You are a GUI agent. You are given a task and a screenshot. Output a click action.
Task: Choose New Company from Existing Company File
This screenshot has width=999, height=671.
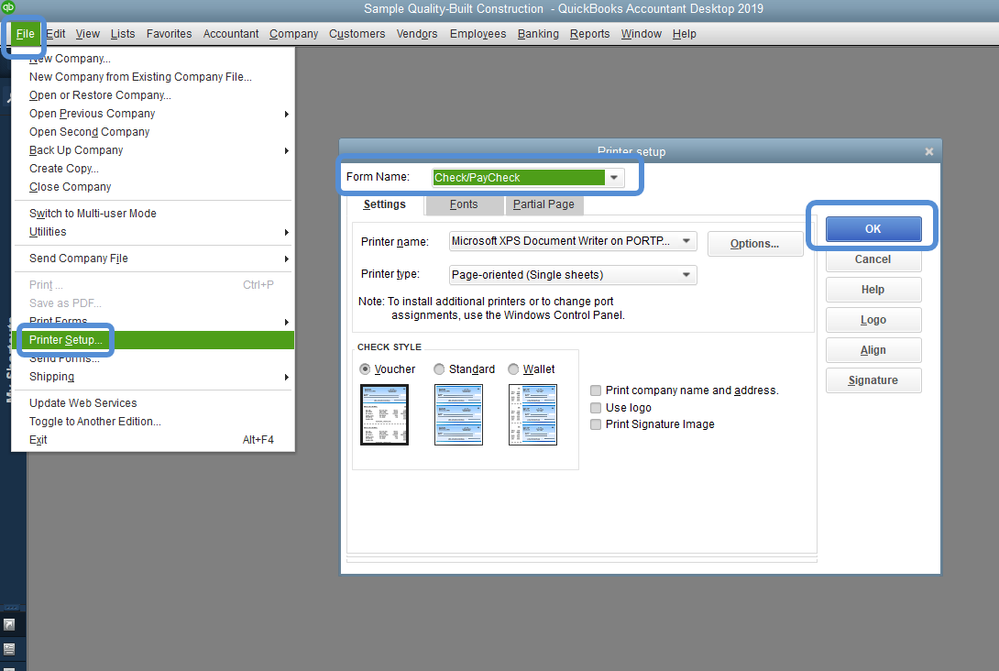(x=153, y=76)
